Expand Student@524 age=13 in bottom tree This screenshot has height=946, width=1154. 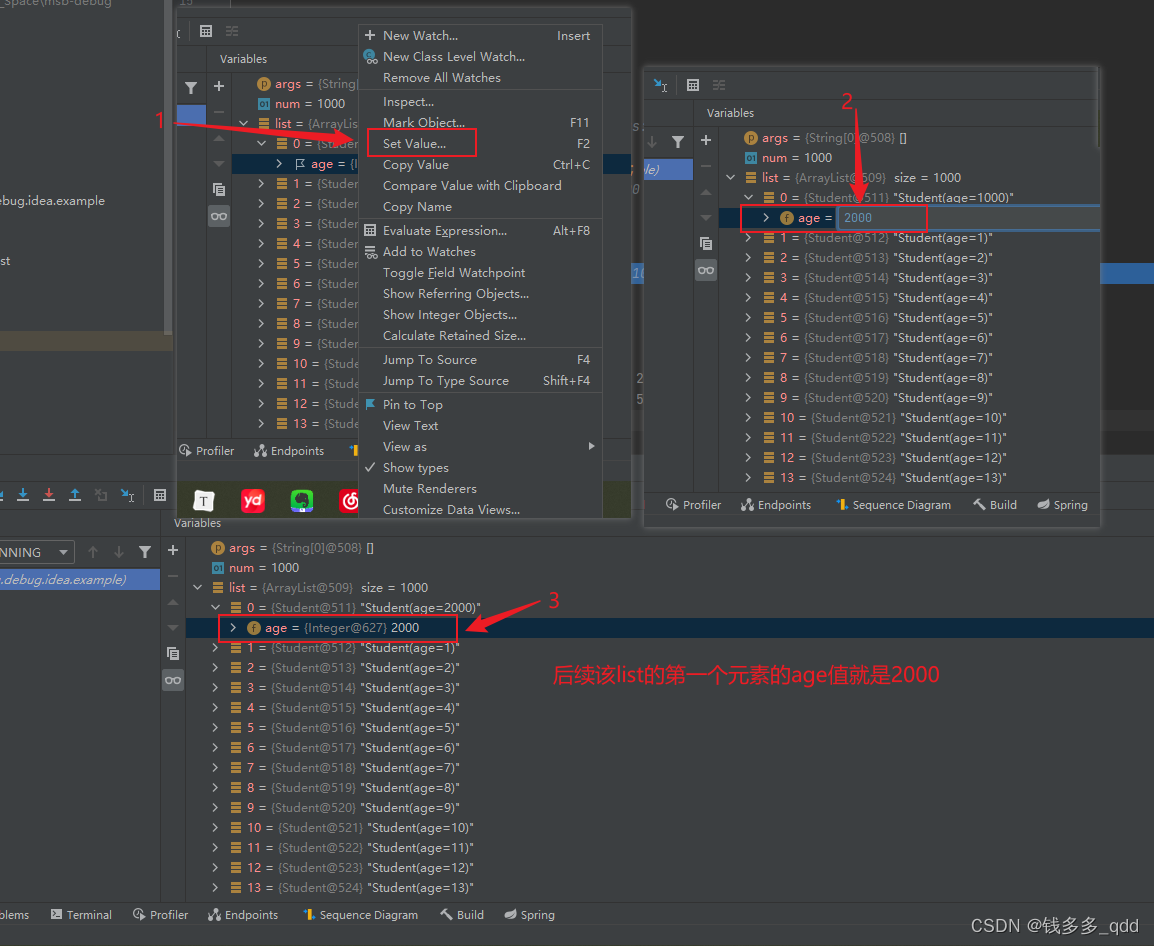pyautogui.click(x=216, y=887)
